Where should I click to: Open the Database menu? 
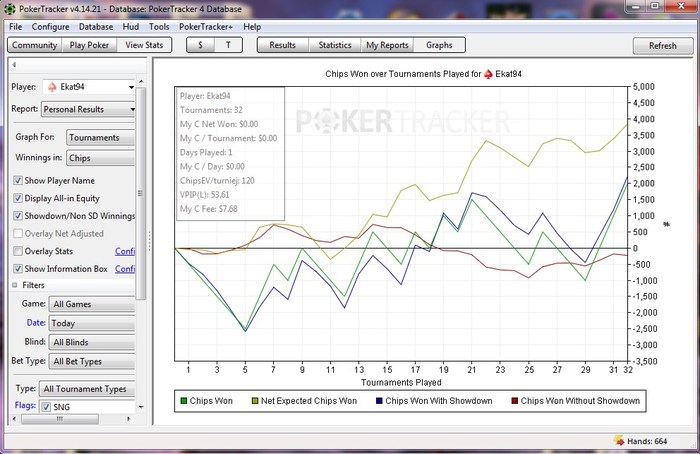tap(96, 27)
